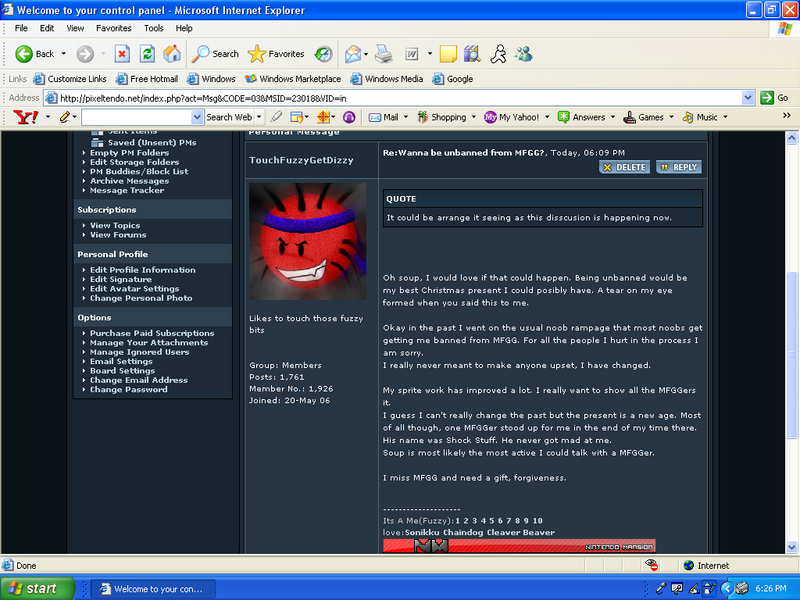Click the Yahoo! Games controller icon
The width and height of the screenshot is (800, 600).
[x=629, y=117]
